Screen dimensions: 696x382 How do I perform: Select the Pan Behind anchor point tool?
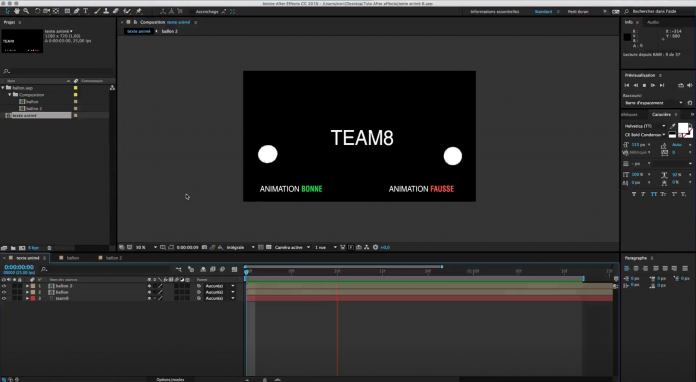point(56,11)
